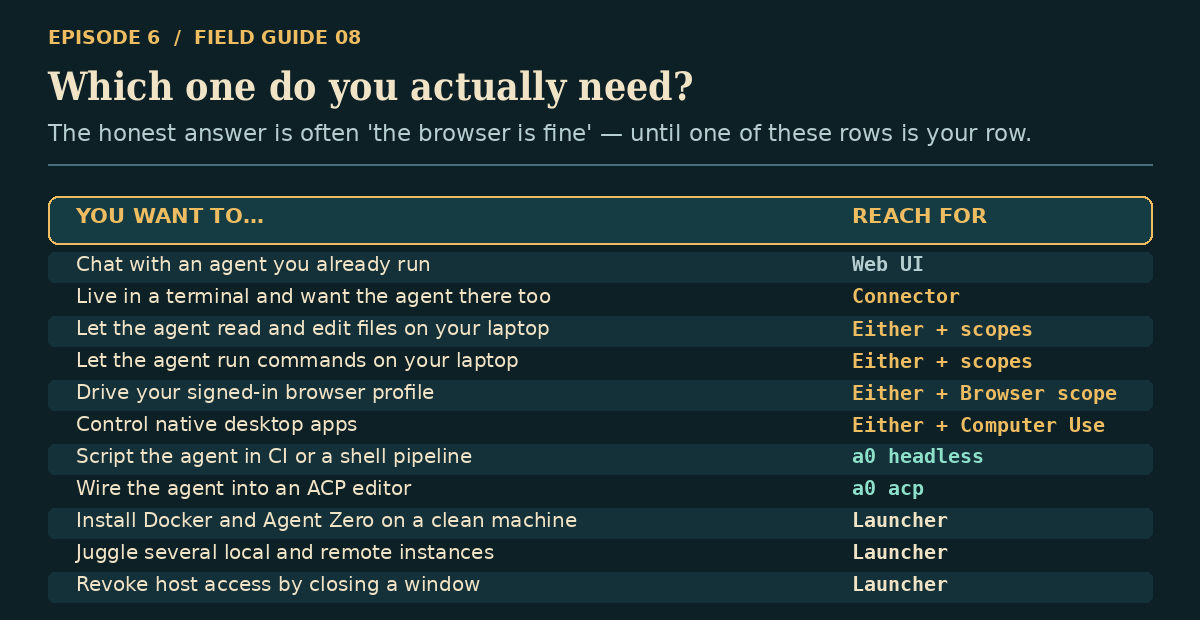Click the 'EPISODE 6 / FIELD GUIDE 08' label

coord(204,38)
